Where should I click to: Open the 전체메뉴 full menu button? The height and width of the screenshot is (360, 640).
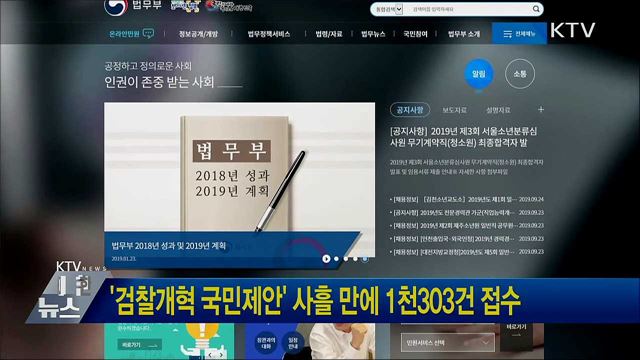coord(519,33)
